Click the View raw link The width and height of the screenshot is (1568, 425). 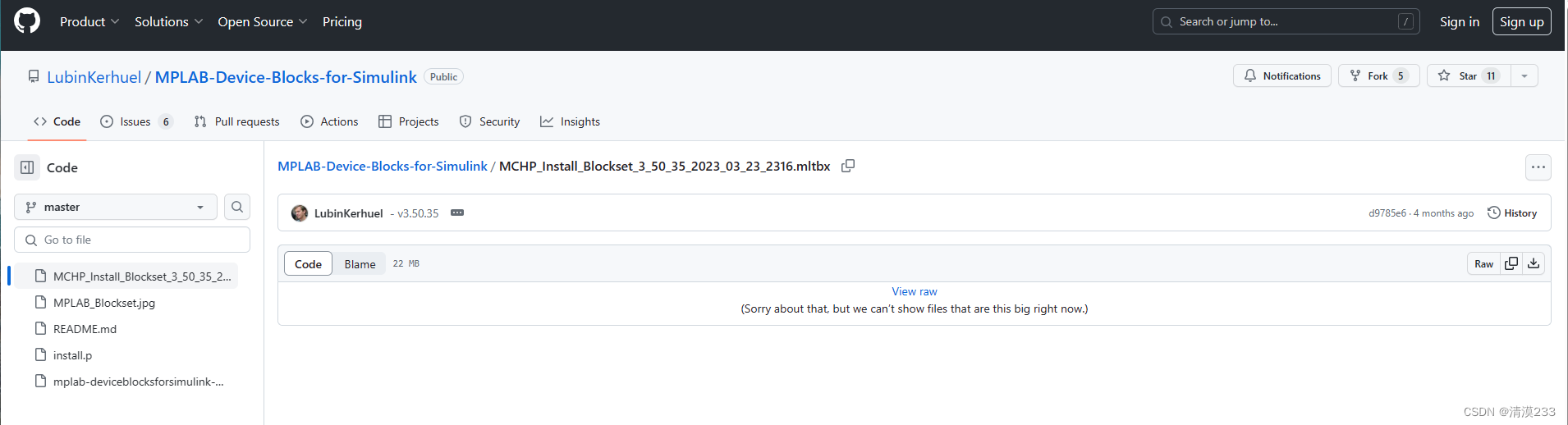(x=915, y=291)
